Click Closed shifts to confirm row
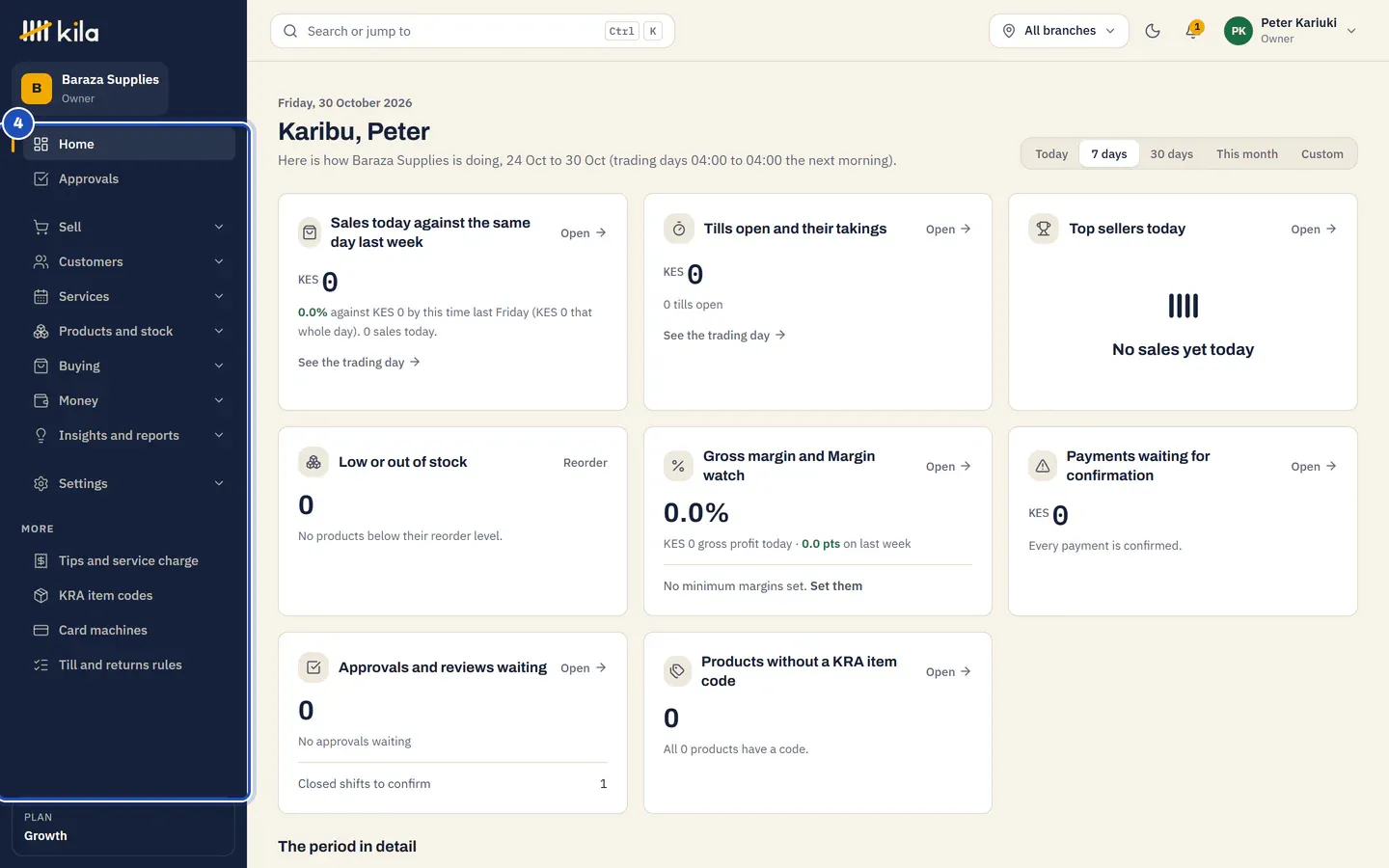 pos(452,784)
